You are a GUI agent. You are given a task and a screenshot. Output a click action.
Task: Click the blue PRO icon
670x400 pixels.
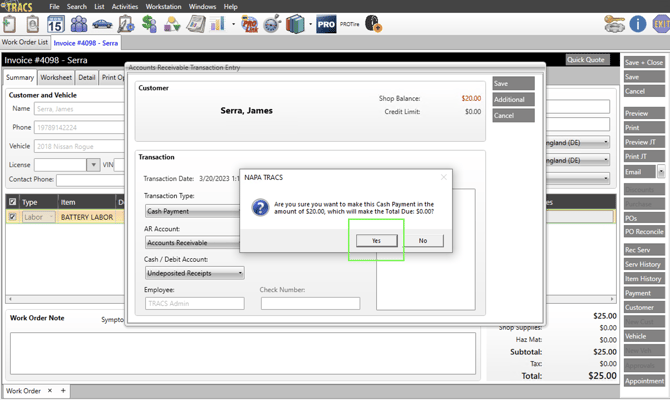(326, 24)
